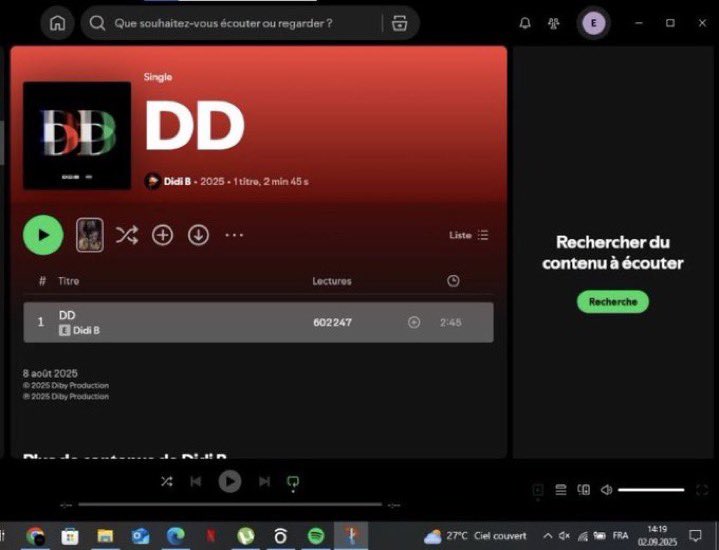Open the Browse icon inside search bar
The height and width of the screenshot is (550, 719).
point(399,23)
